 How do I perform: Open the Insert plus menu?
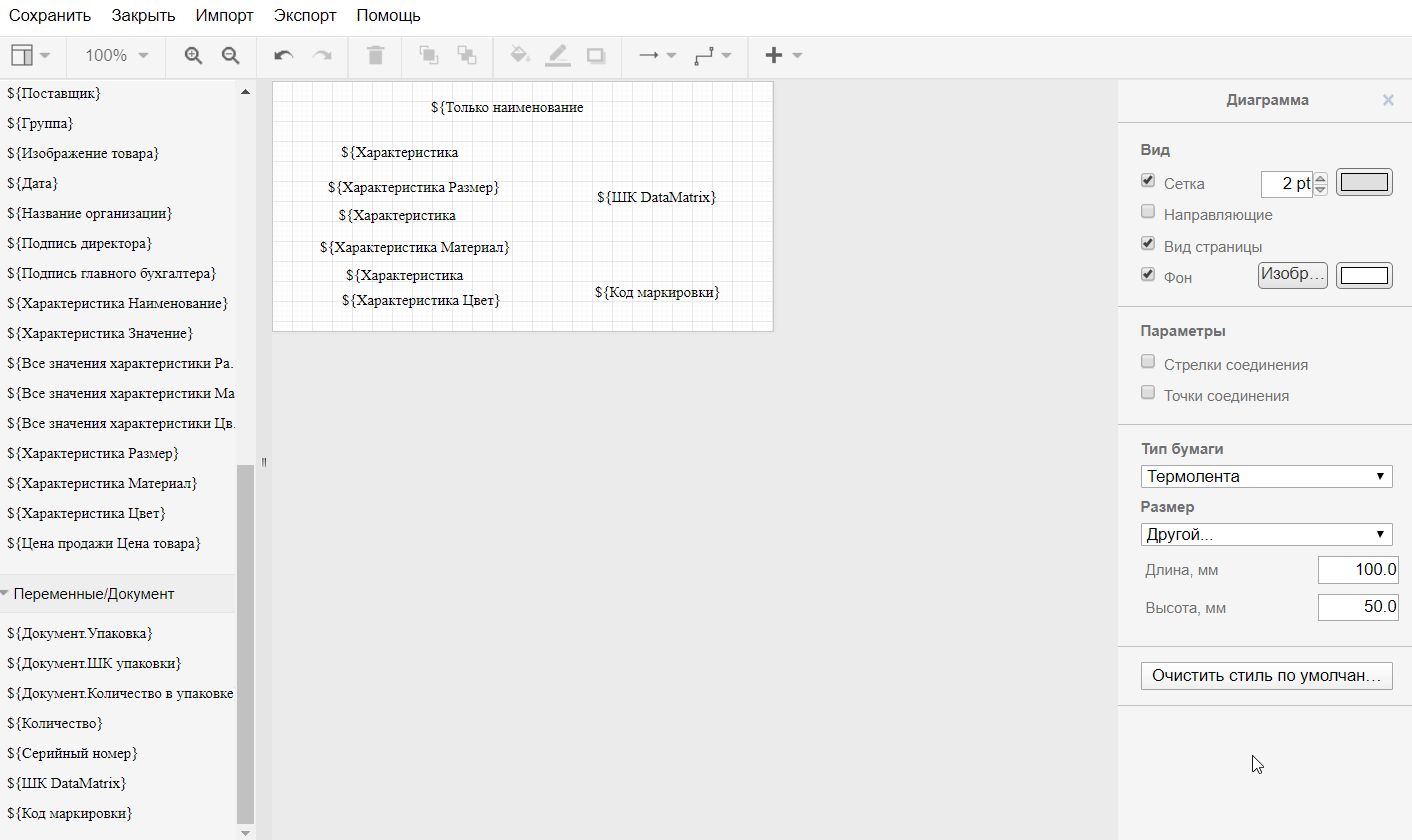coord(782,56)
